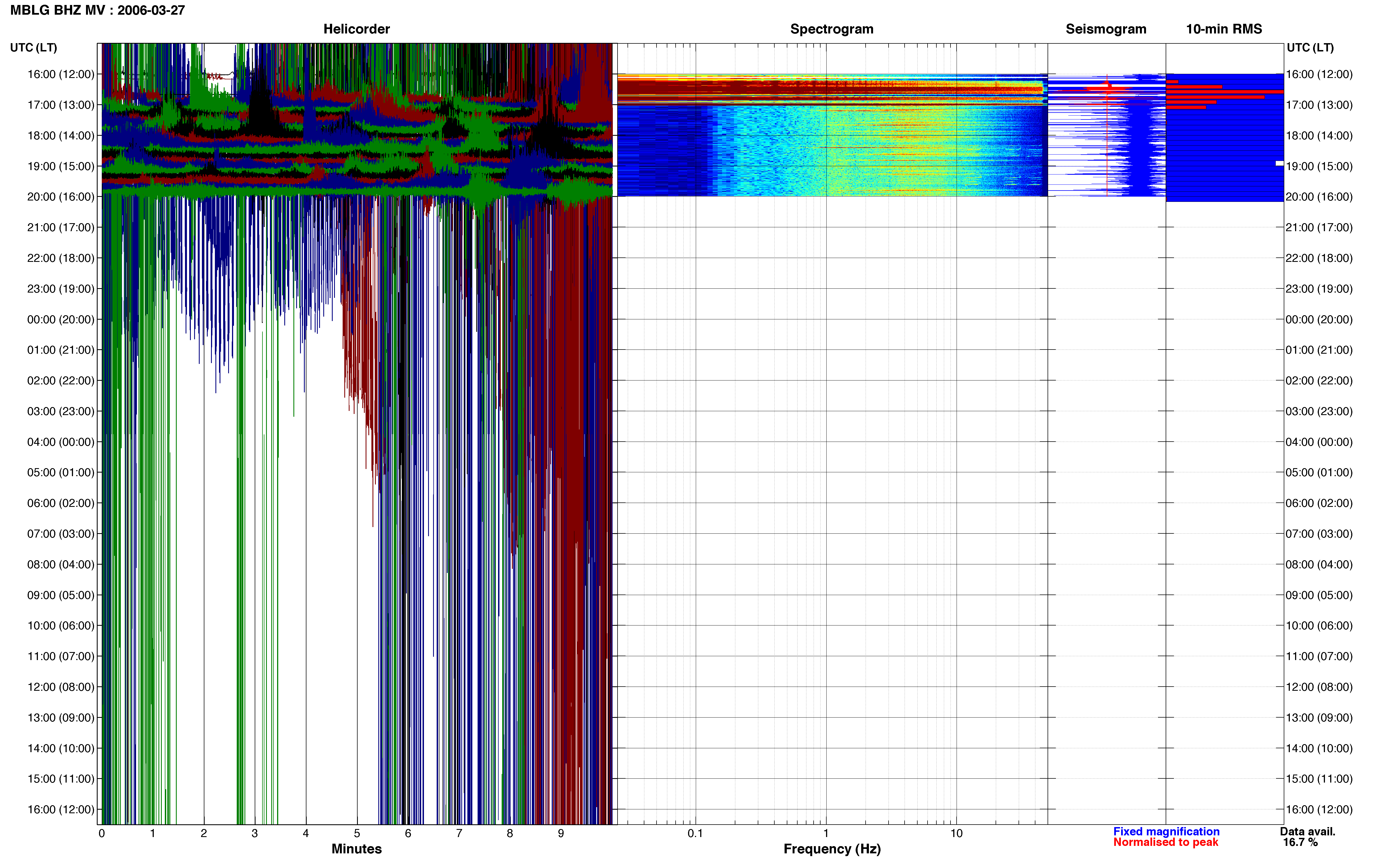This screenshot has height=868, width=1388.
Task: Click the right axis label 00:00 (20:00)
Action: [1319, 319]
